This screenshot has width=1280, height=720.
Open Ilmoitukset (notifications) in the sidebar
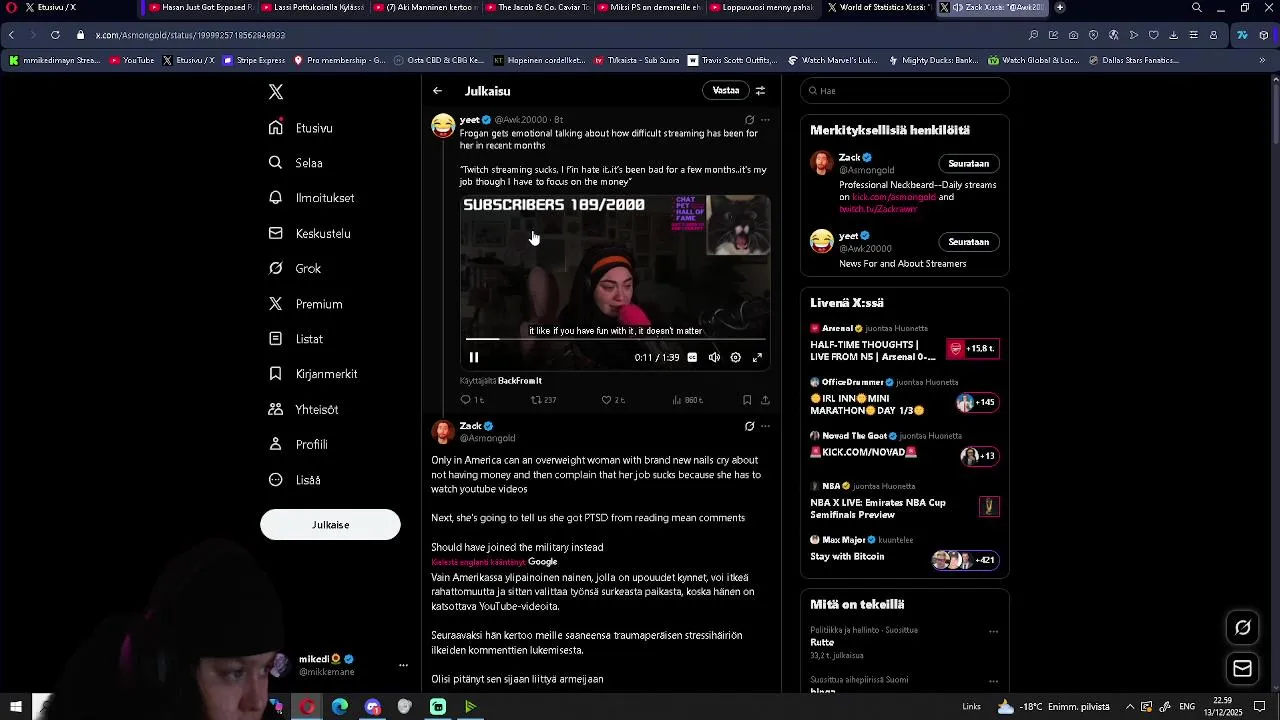(312, 198)
